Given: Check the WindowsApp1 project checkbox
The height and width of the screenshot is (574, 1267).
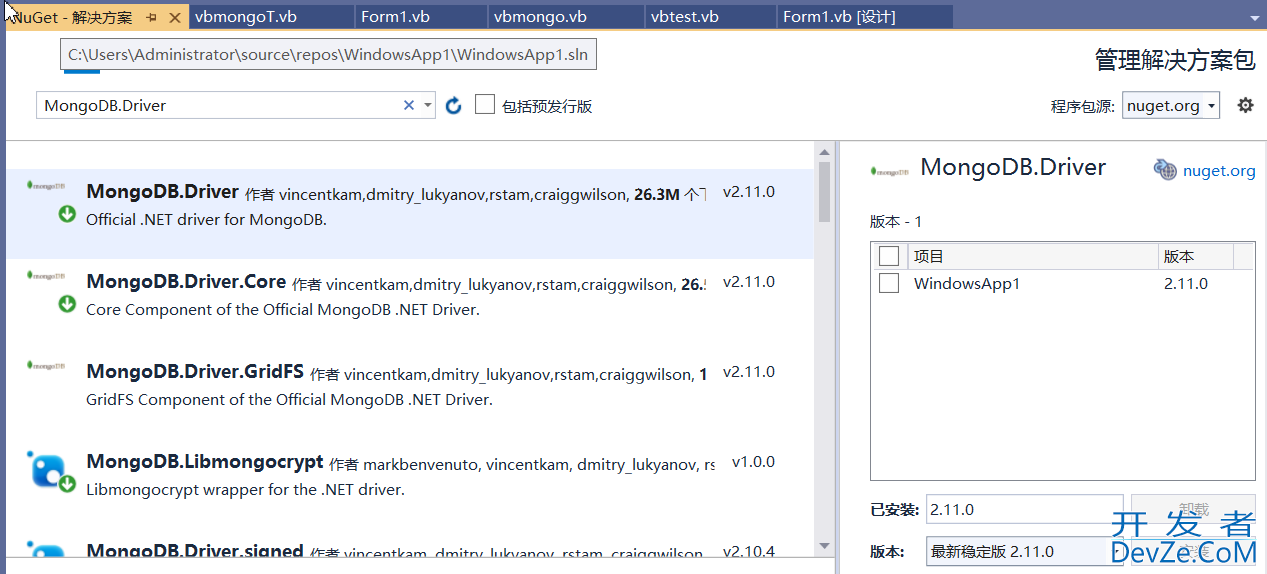Looking at the screenshot, I should coord(889,284).
